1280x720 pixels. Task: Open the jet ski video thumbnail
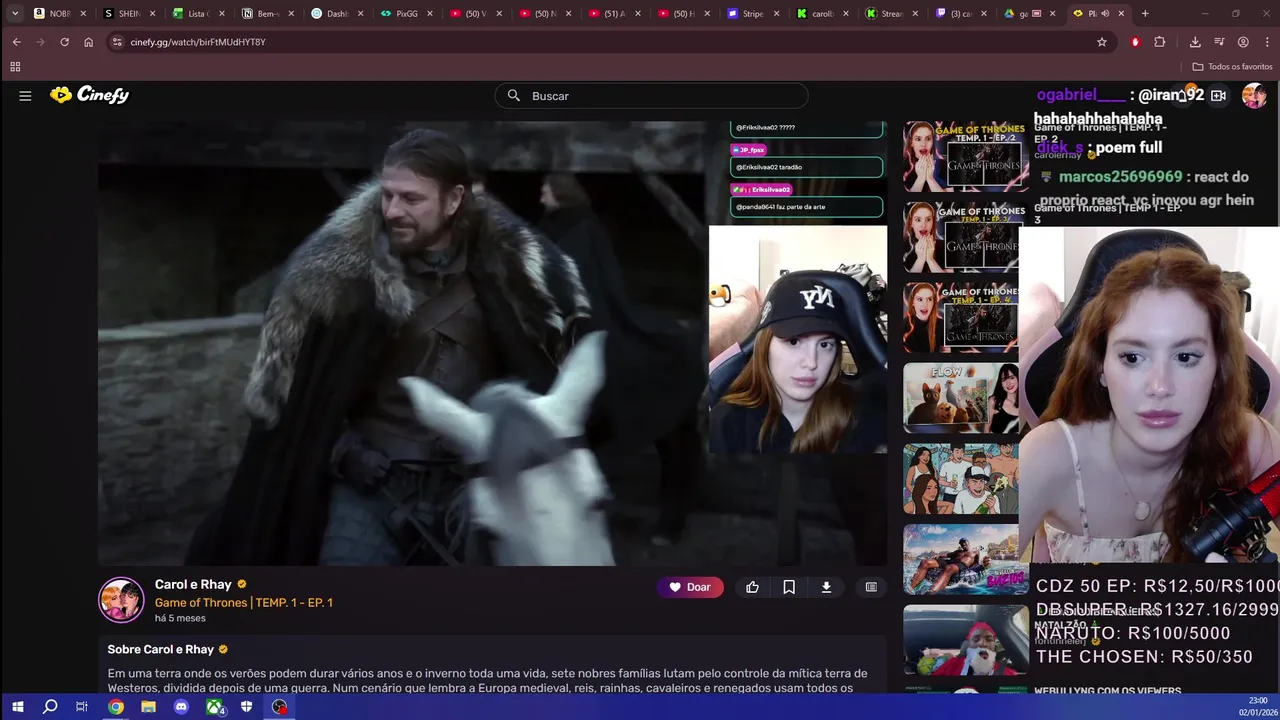point(966,560)
